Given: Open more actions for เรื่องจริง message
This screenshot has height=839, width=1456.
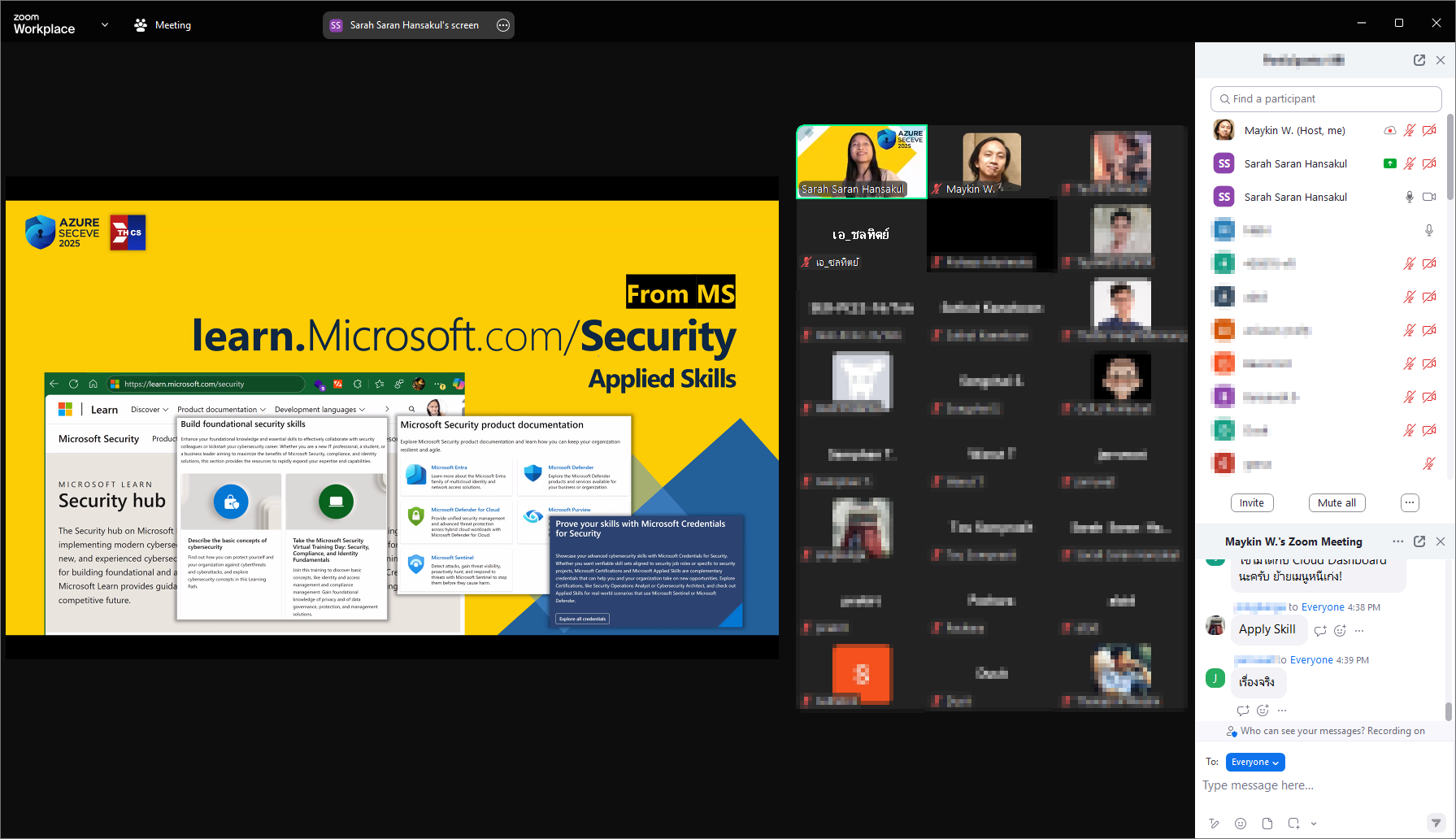Looking at the screenshot, I should click(1282, 710).
